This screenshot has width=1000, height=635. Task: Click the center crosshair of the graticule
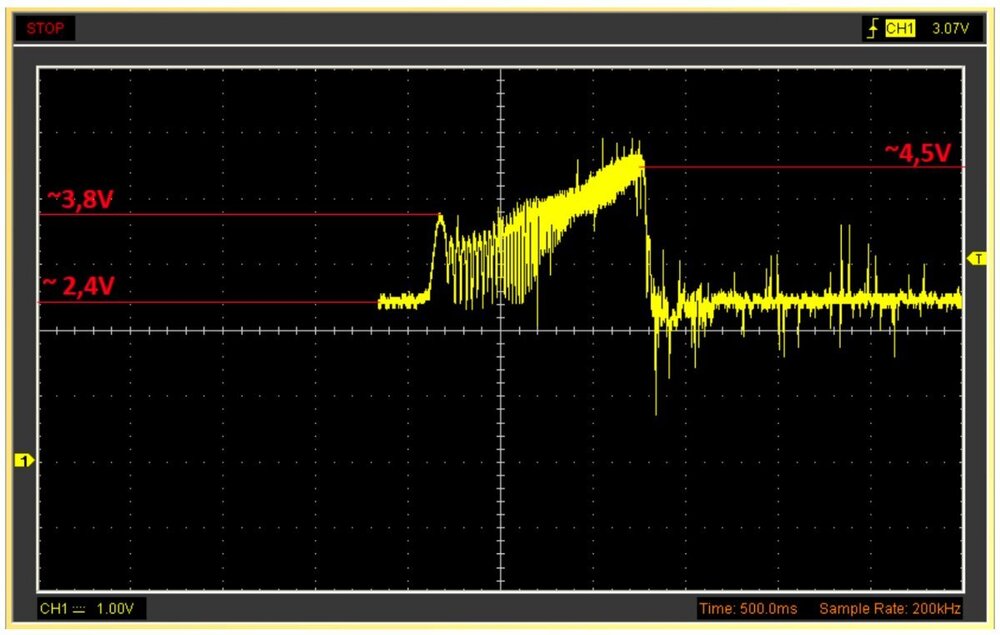click(x=500, y=330)
